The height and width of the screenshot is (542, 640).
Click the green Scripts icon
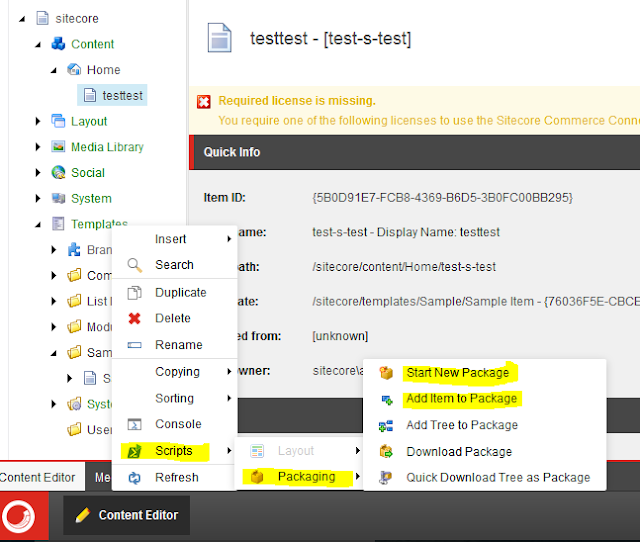point(134,451)
